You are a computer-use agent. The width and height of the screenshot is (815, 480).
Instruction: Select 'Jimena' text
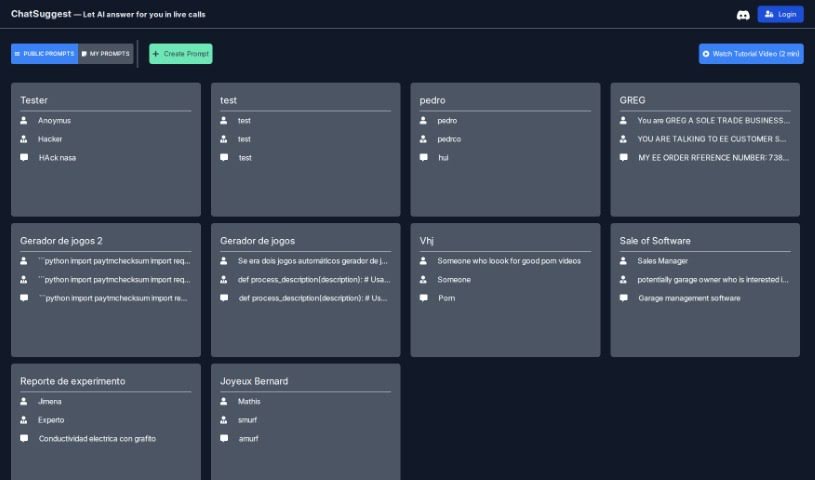[x=49, y=401]
